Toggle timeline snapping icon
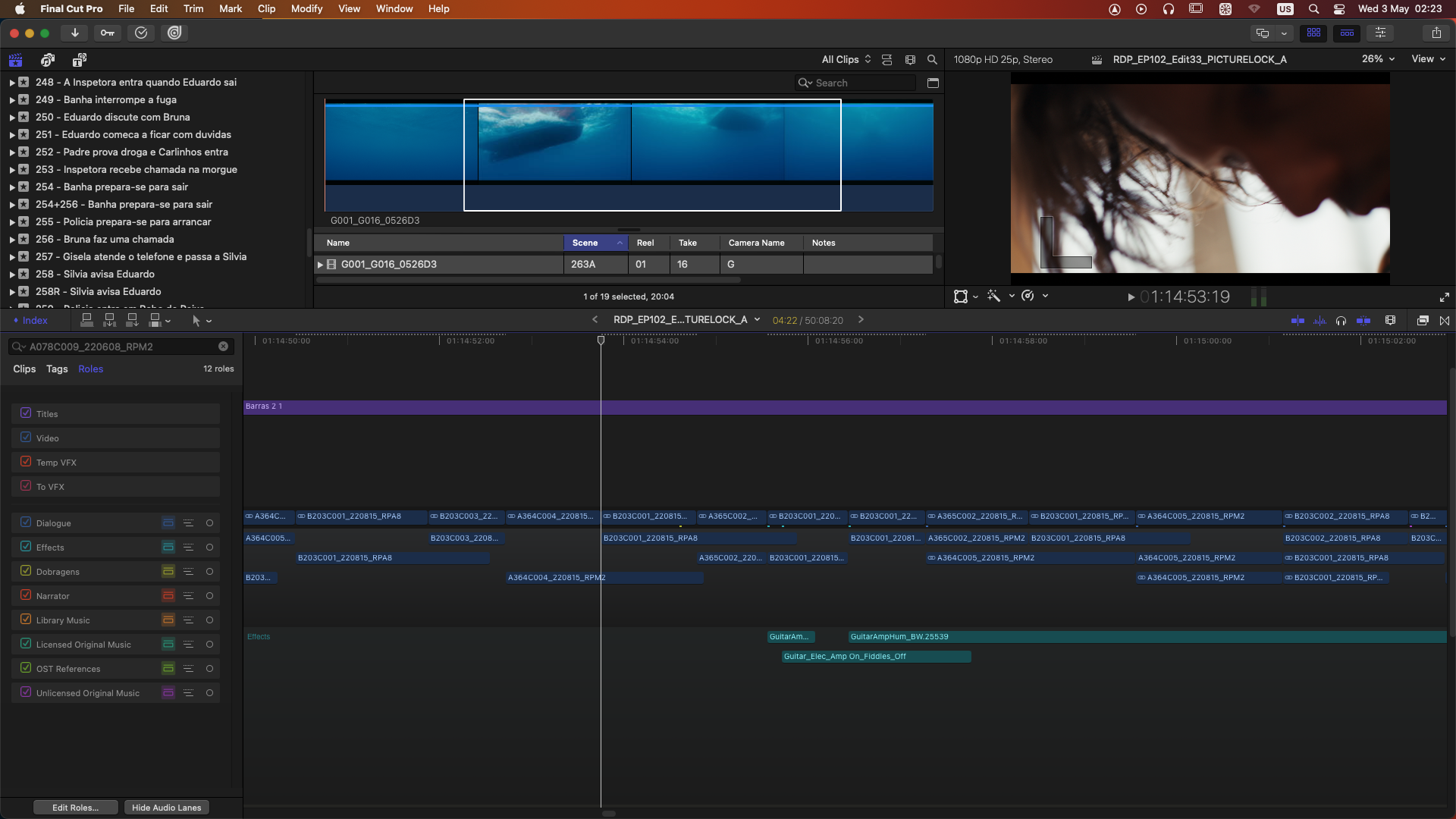 [x=1363, y=320]
